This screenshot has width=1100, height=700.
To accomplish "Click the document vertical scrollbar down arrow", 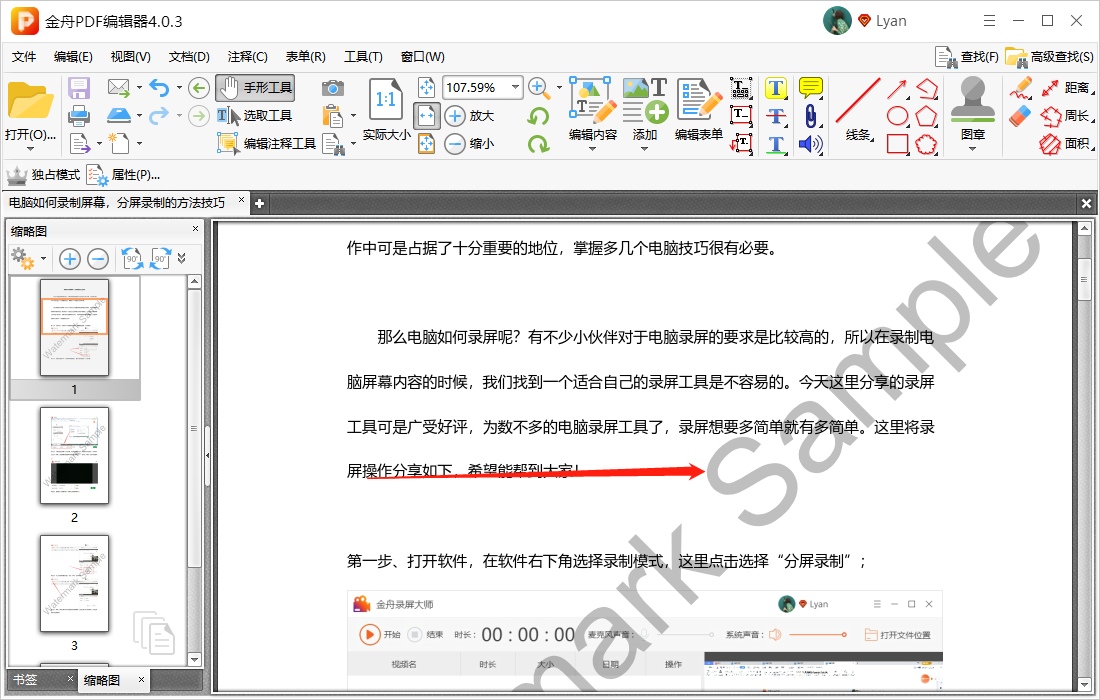I will pyautogui.click(x=1085, y=684).
